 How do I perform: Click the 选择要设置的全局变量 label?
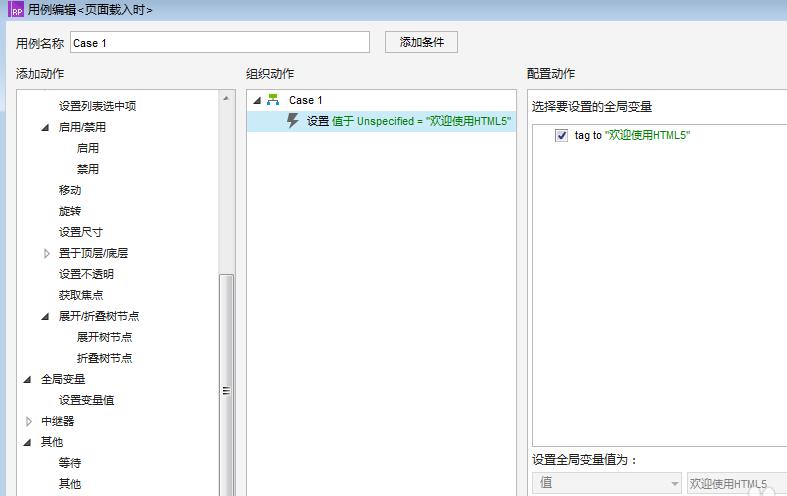click(592, 106)
